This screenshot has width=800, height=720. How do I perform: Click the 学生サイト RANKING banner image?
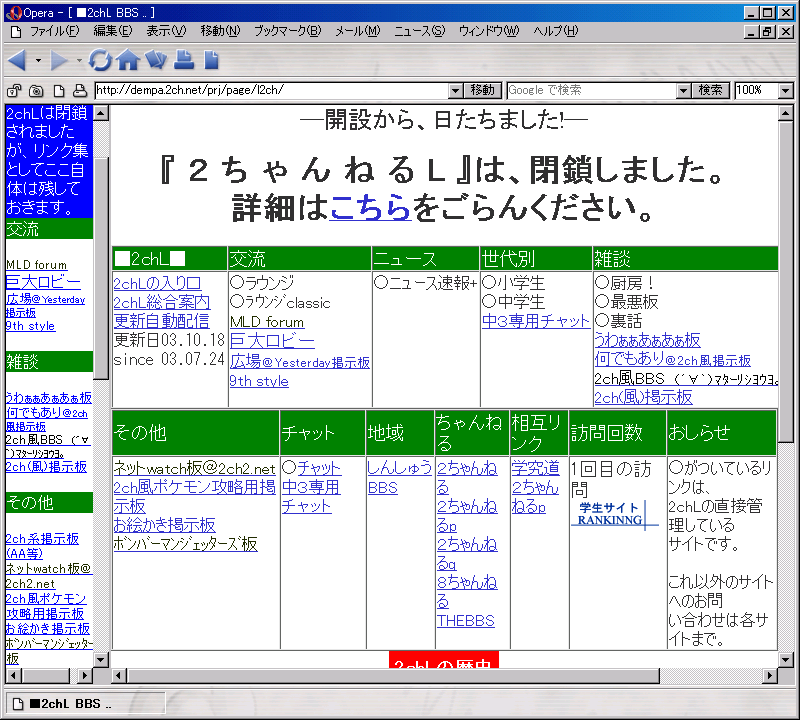pos(614,514)
